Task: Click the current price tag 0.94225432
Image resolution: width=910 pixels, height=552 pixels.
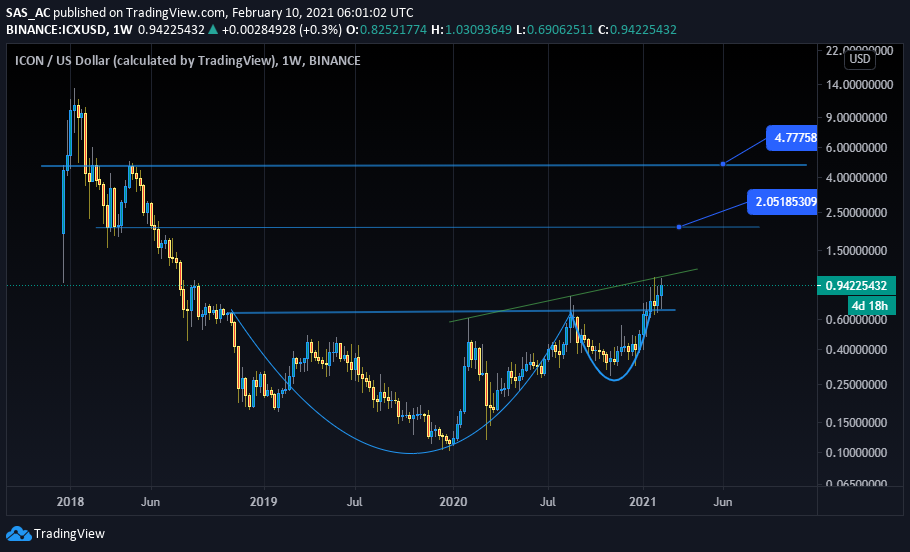Action: (856, 286)
